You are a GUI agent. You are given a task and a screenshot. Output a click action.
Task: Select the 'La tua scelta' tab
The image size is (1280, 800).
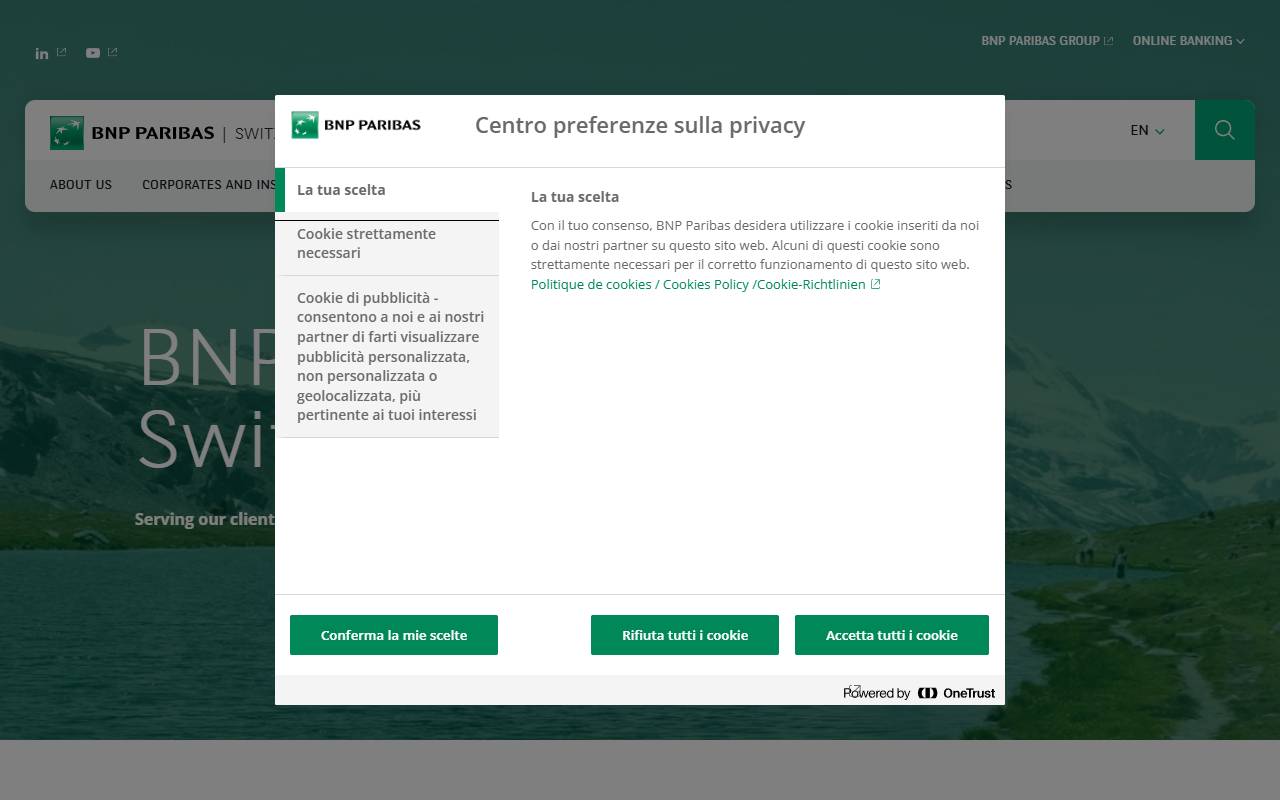[x=387, y=190]
